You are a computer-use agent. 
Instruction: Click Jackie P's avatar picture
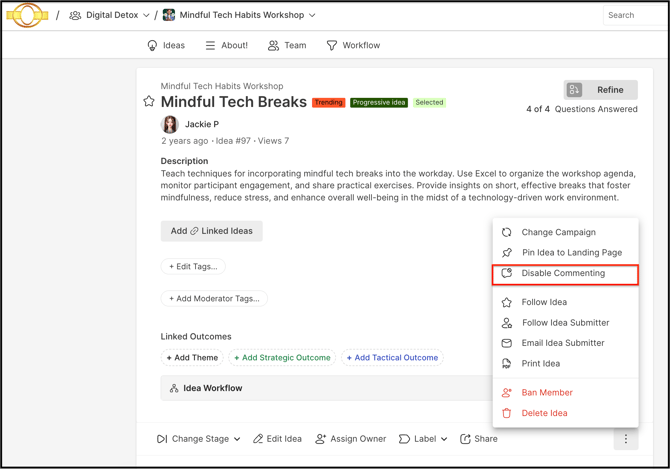pyautogui.click(x=170, y=124)
